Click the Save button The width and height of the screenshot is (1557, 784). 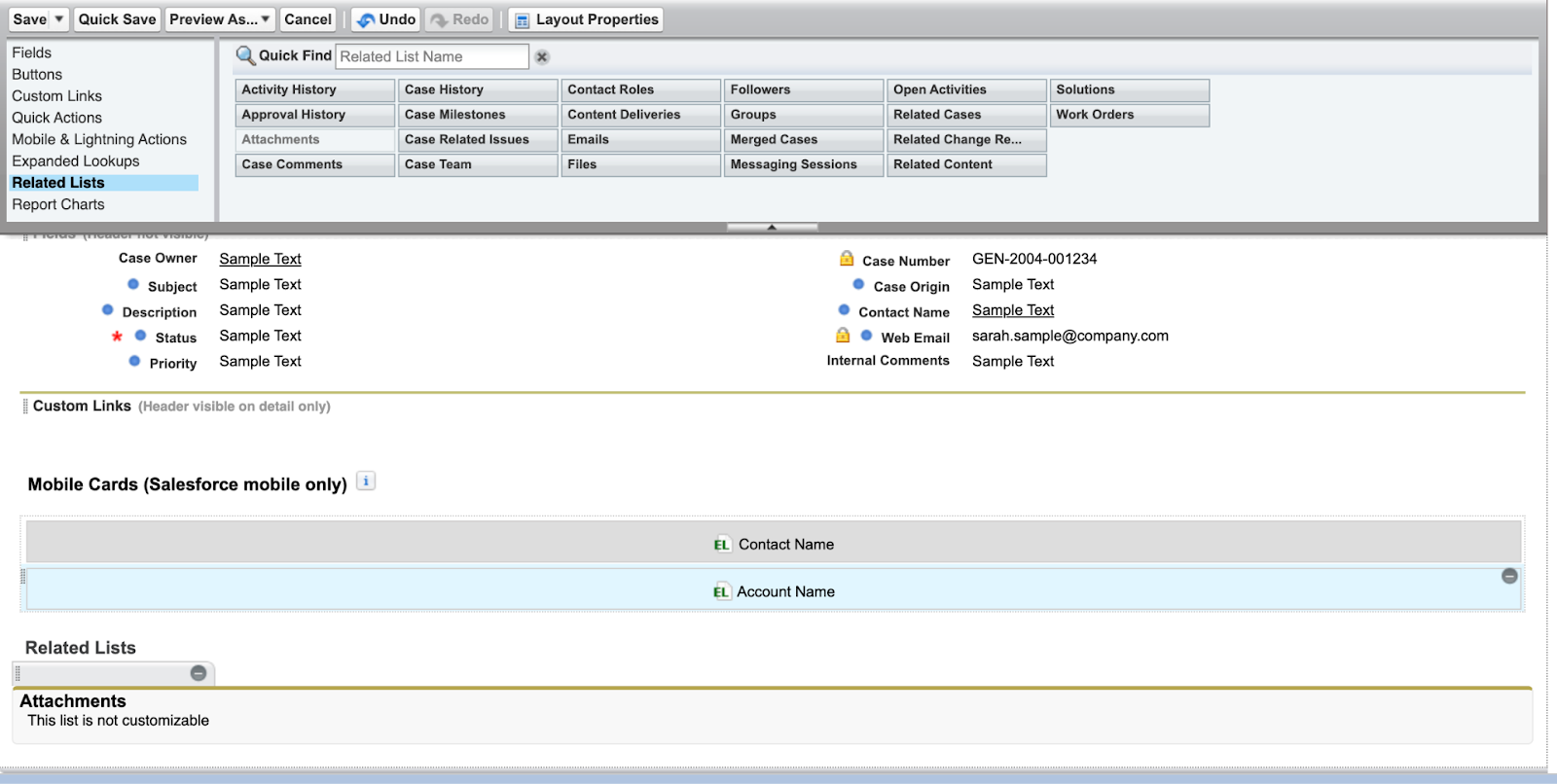[x=29, y=19]
